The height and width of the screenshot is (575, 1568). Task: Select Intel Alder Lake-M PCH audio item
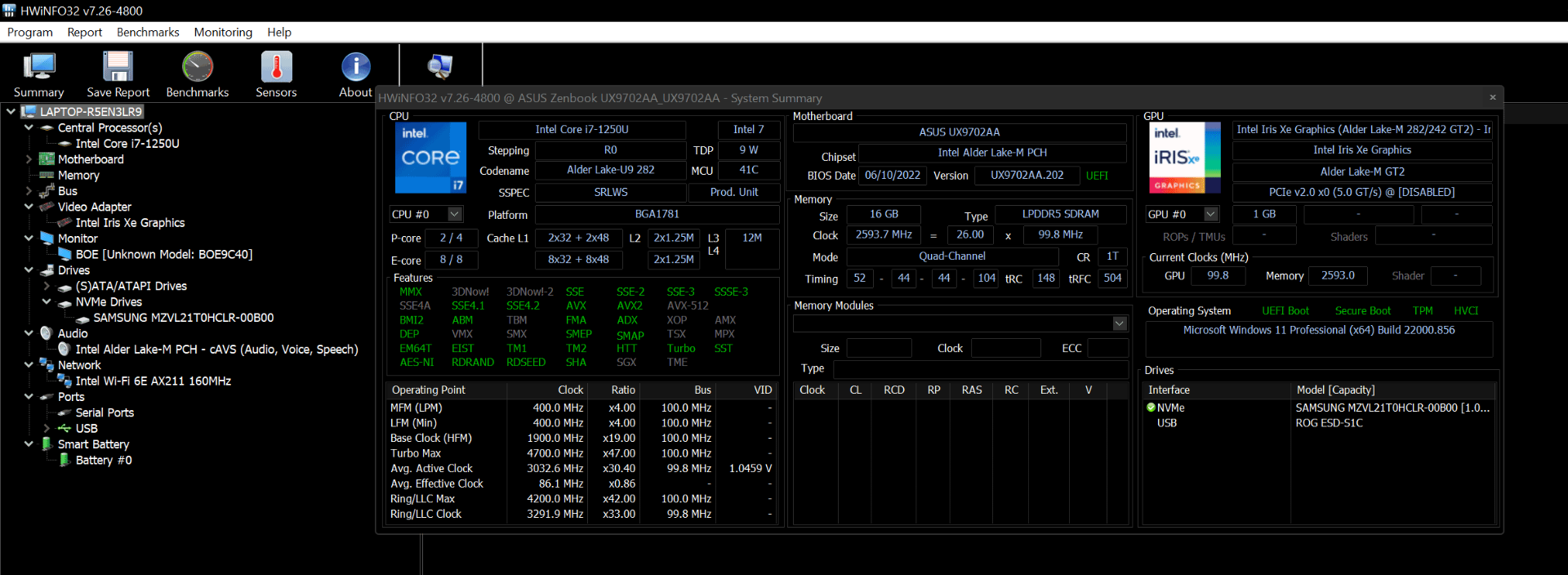pyautogui.click(x=216, y=349)
